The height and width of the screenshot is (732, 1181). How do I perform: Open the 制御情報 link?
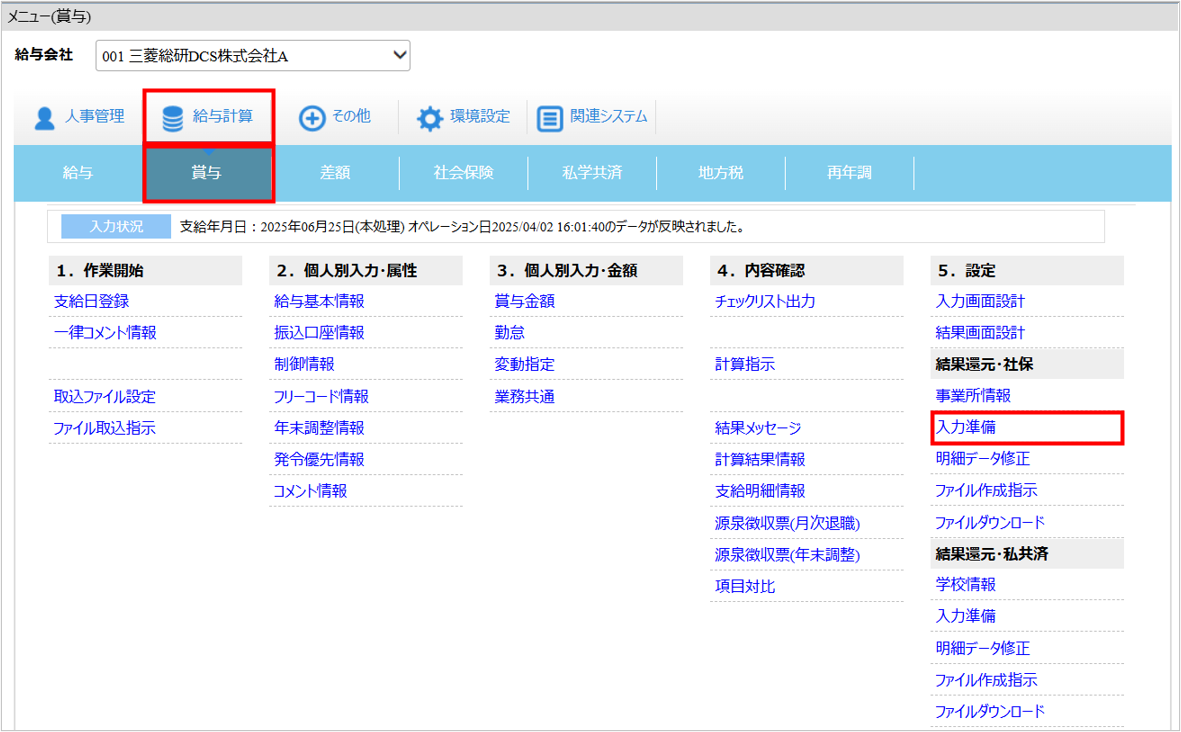(x=304, y=364)
